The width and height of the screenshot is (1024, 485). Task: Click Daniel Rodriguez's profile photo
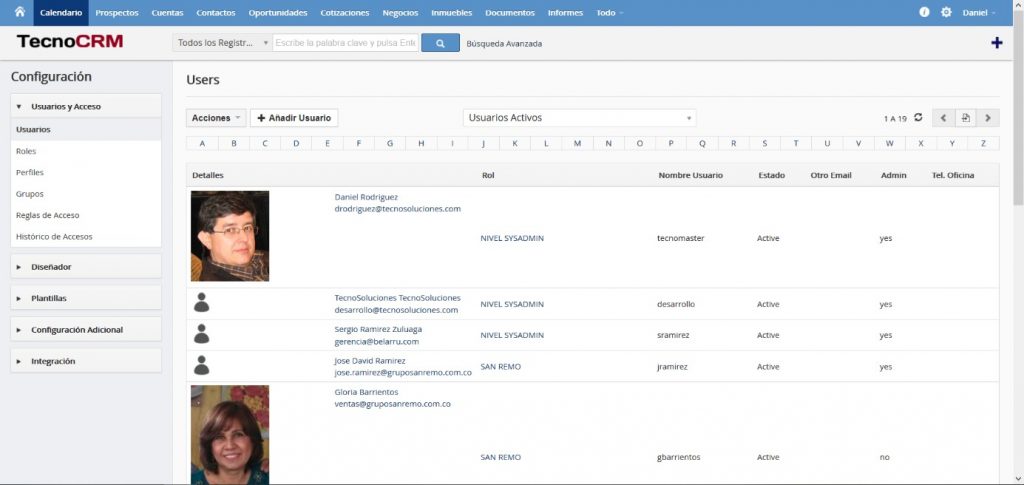(x=230, y=236)
